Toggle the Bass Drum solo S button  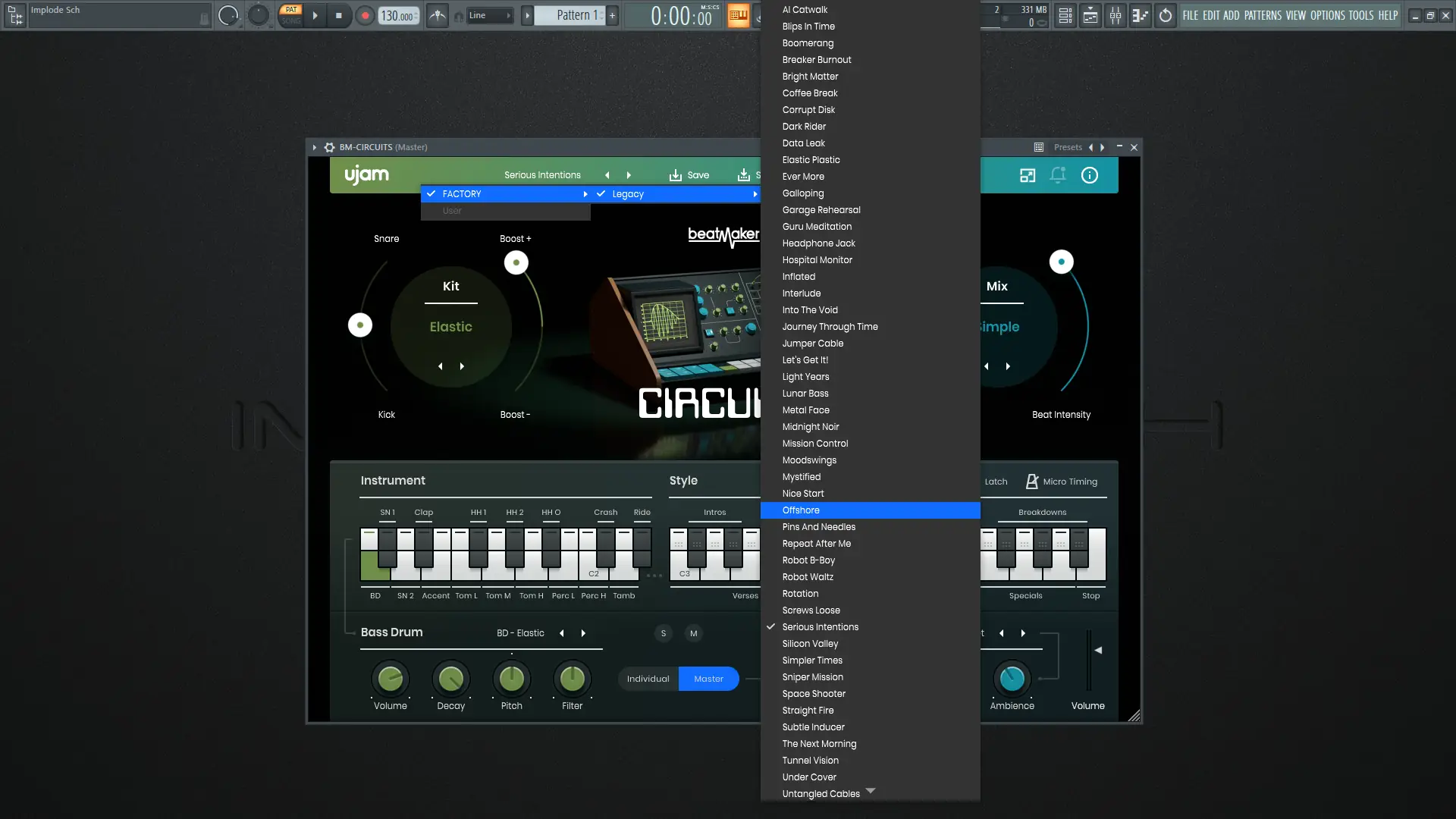pos(664,633)
